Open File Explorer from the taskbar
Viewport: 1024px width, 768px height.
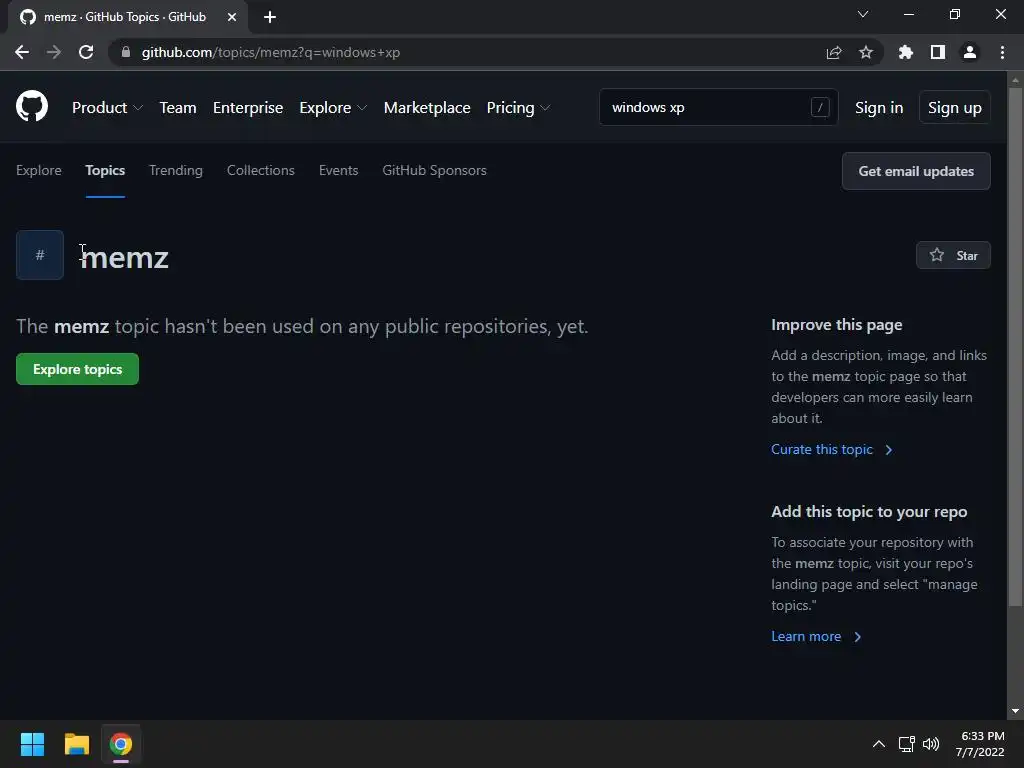coord(76,744)
